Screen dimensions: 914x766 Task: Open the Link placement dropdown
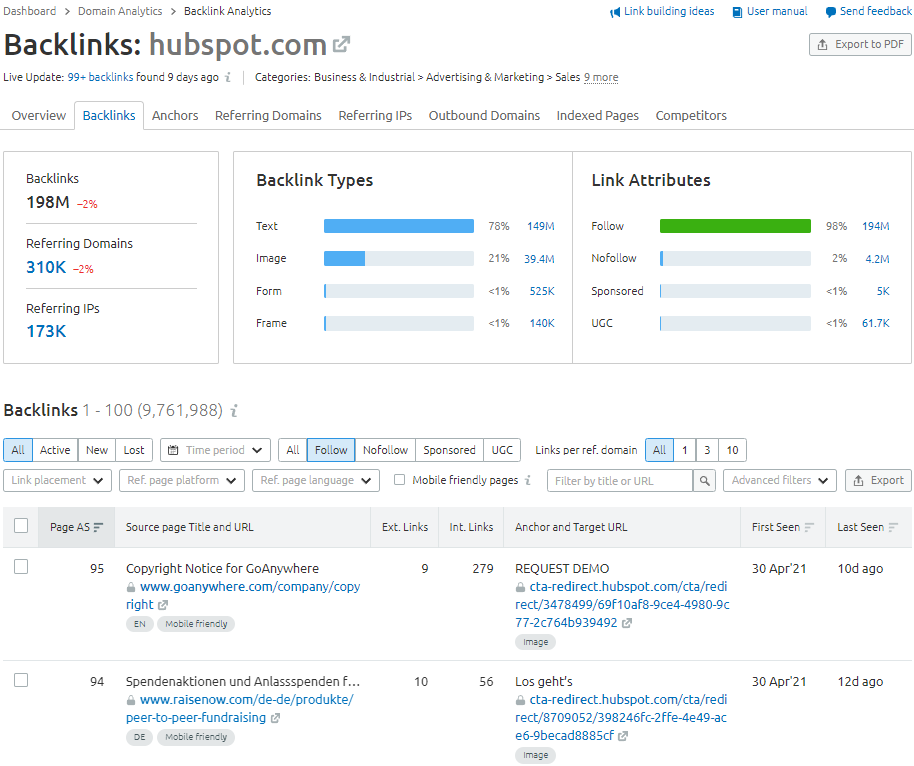click(57, 480)
